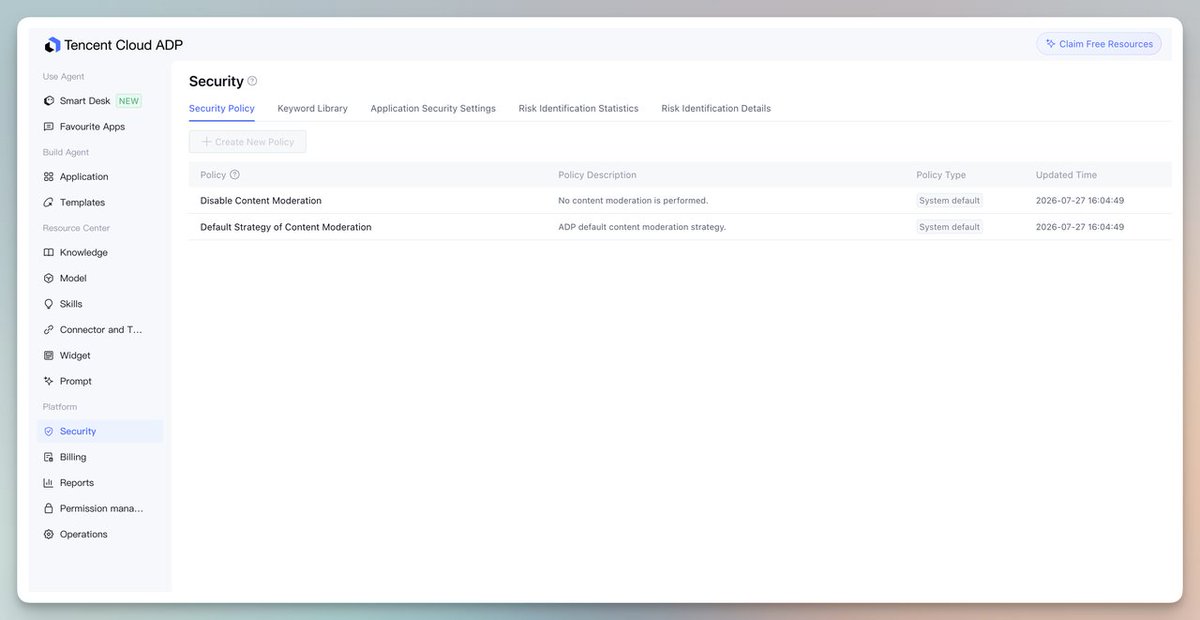Open the Risk Identification Details tab
The height and width of the screenshot is (620, 1200).
click(x=716, y=108)
